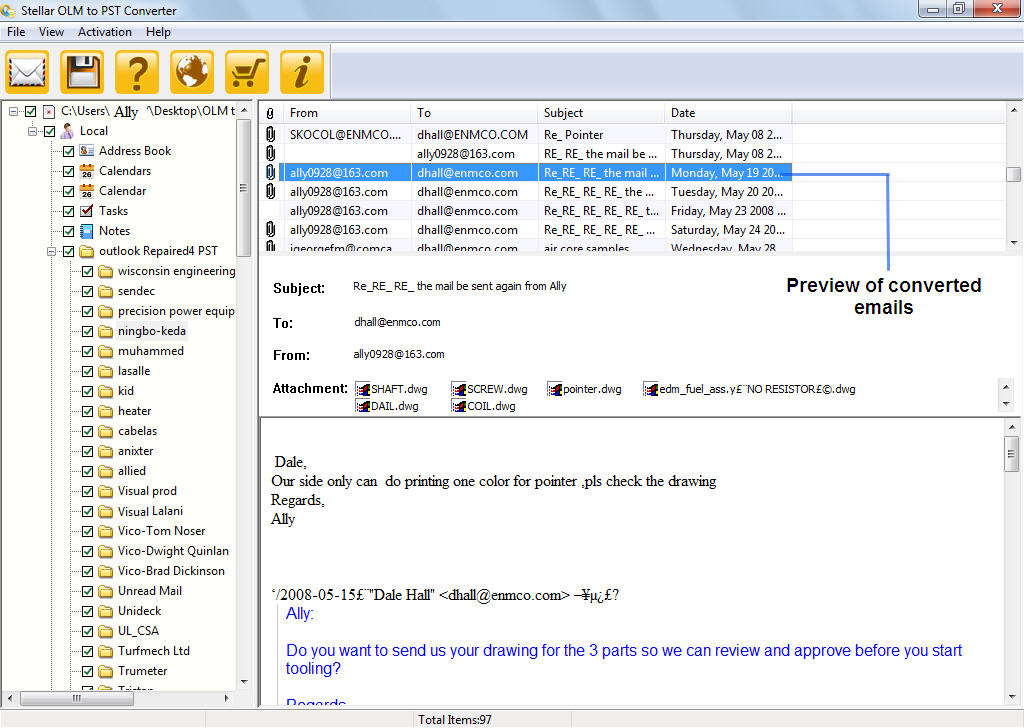This screenshot has height=728, width=1024.
Task: Click the email list vertical scrollbar thumb
Action: click(x=1014, y=174)
